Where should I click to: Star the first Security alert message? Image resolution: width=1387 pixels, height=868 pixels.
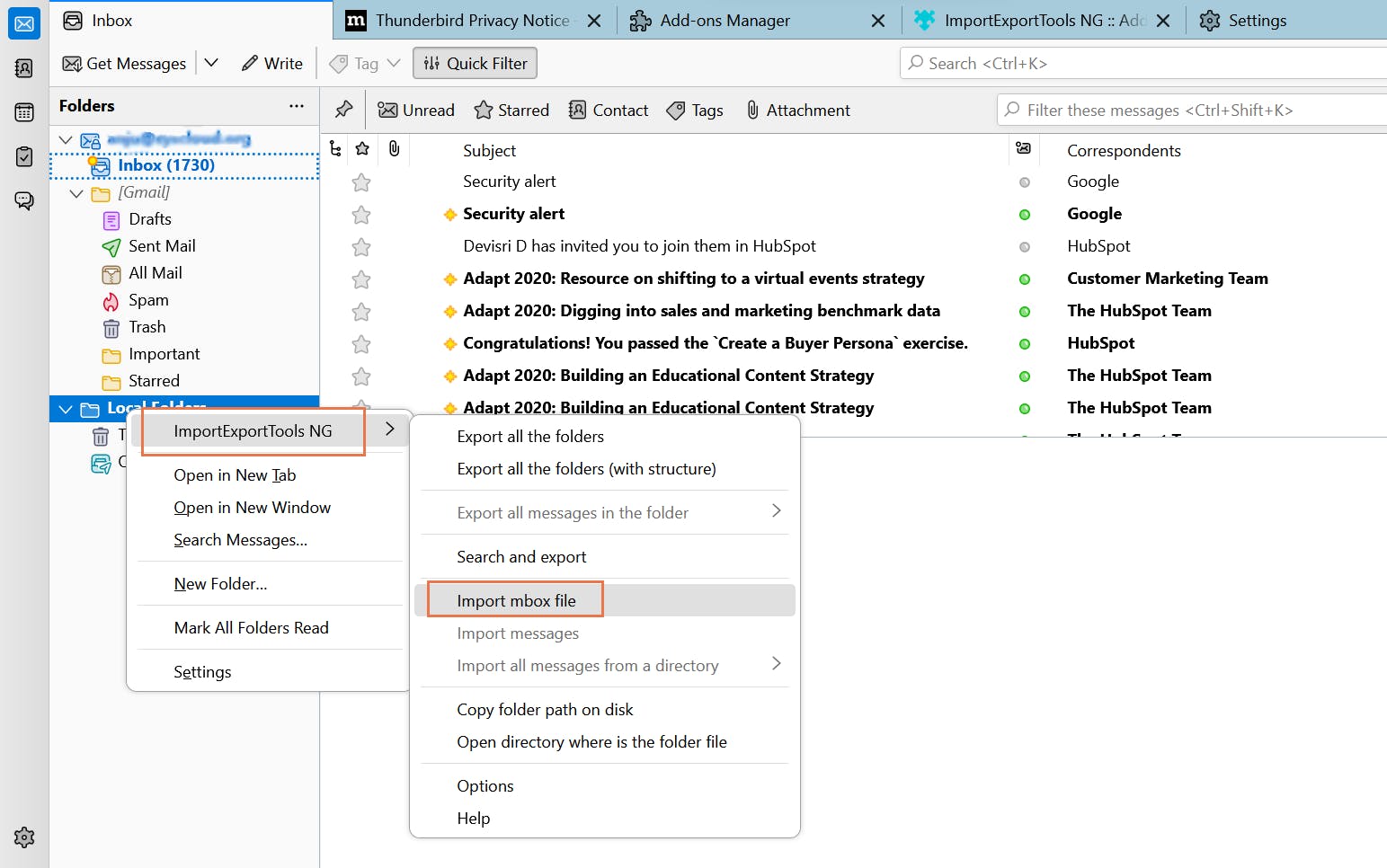coord(361,182)
